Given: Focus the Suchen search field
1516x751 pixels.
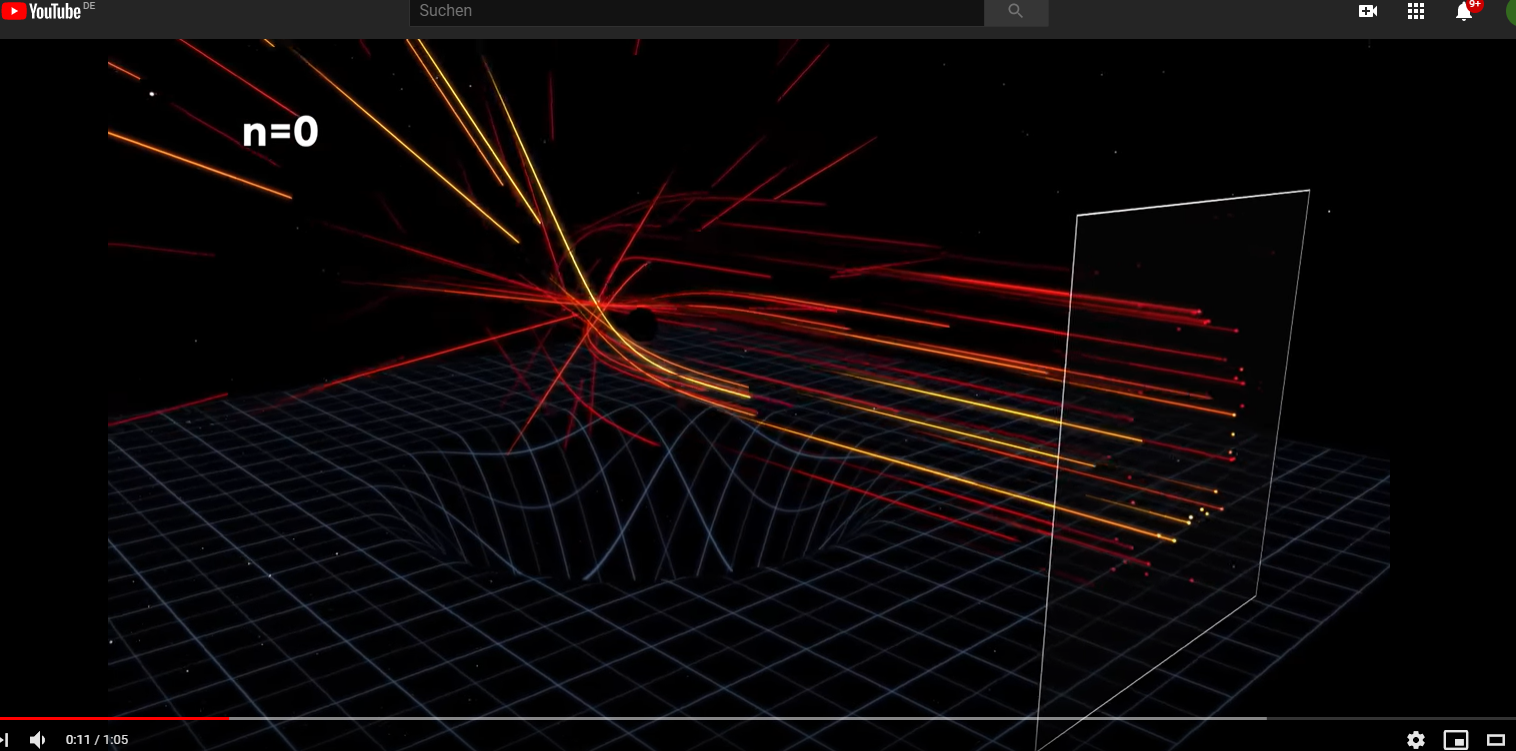Looking at the screenshot, I should [x=696, y=11].
